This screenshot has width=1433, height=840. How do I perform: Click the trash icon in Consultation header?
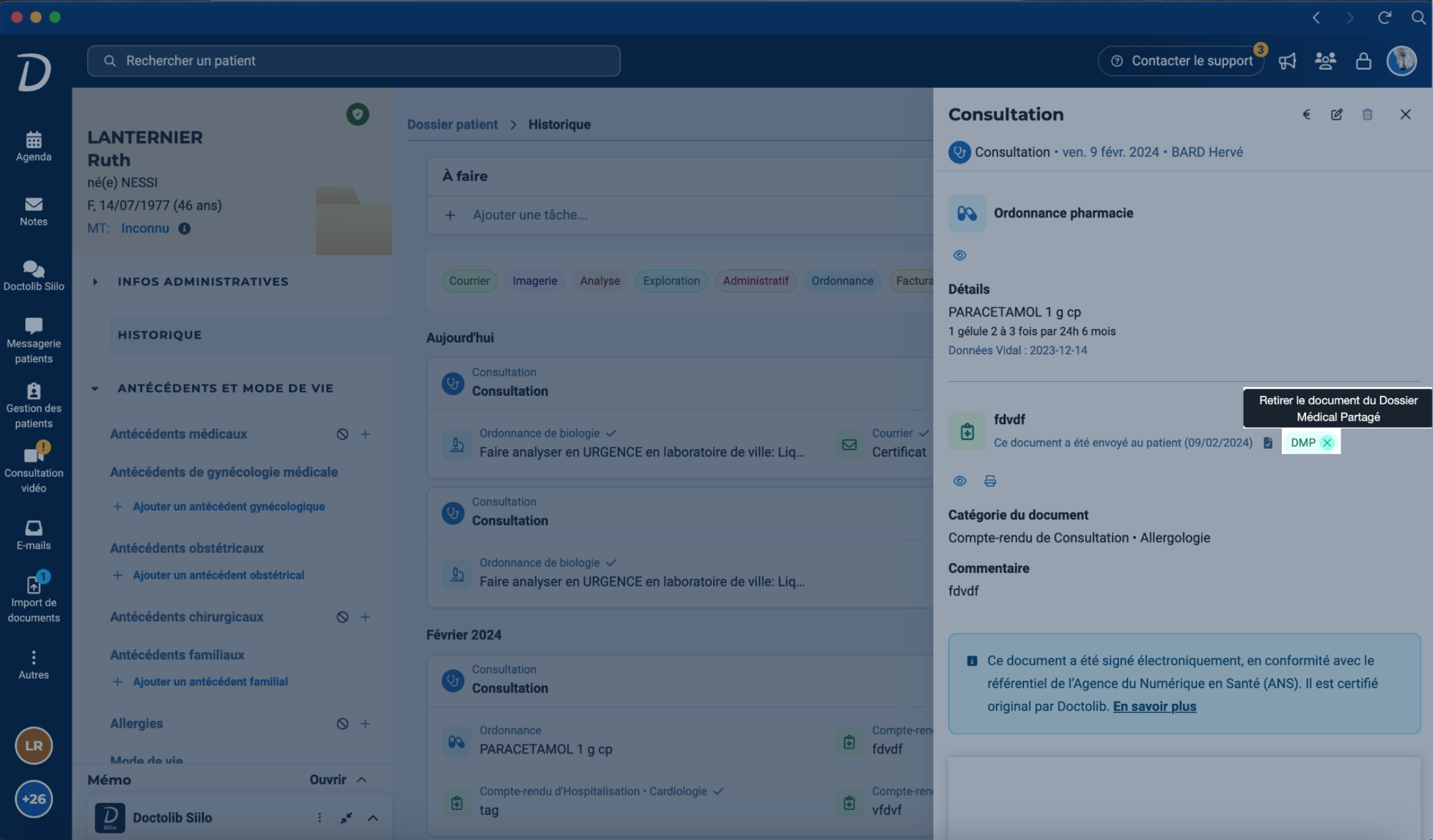[1367, 115]
